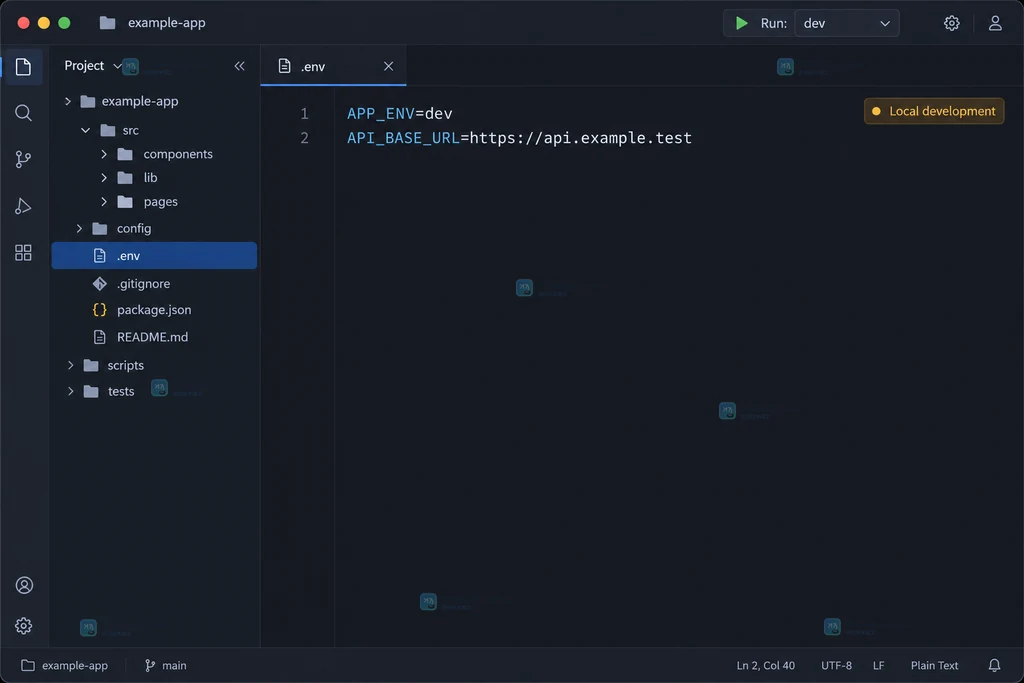Select the .env file in tree

click(154, 255)
